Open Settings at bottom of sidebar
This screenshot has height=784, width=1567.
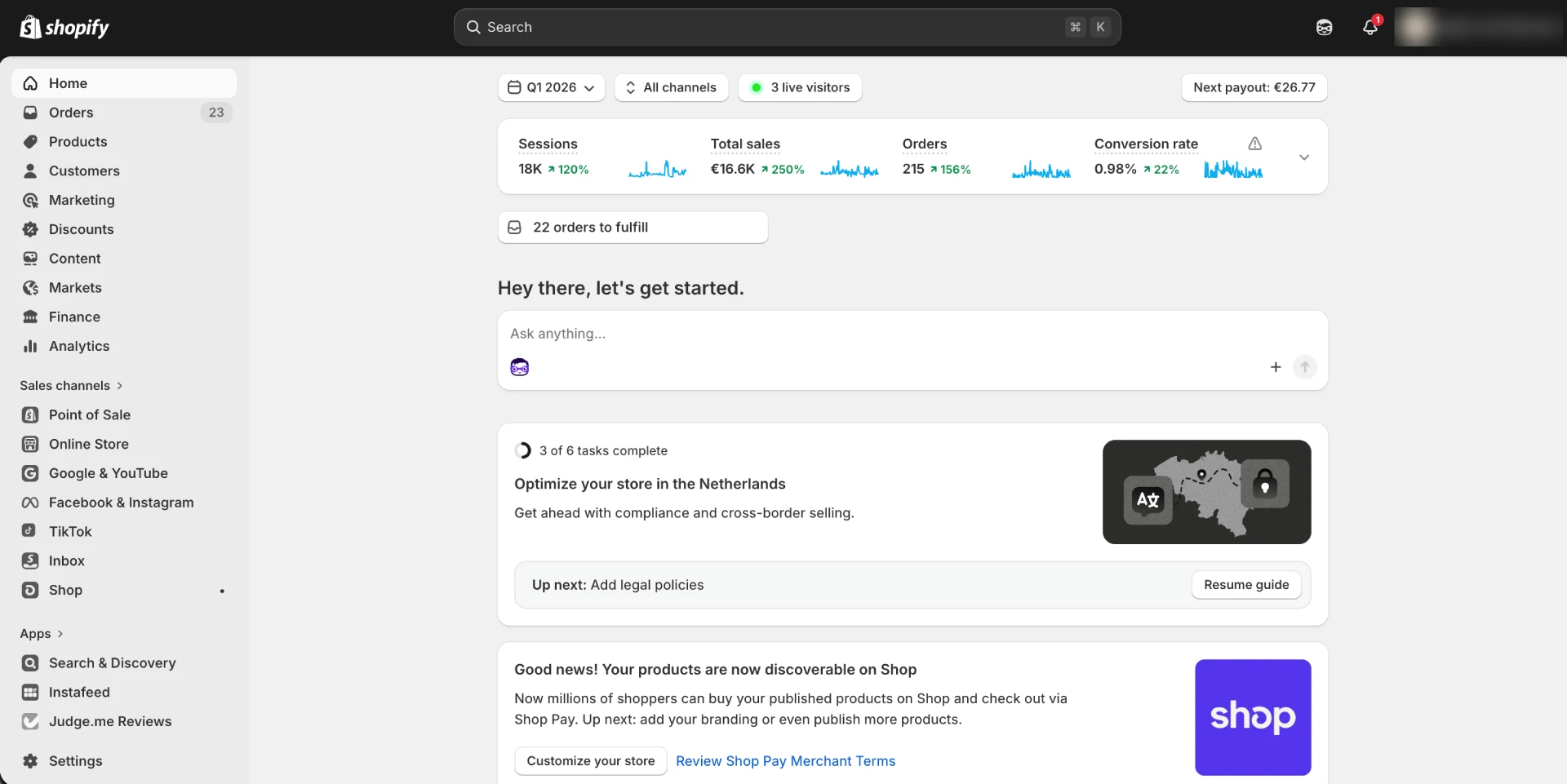tap(124, 761)
